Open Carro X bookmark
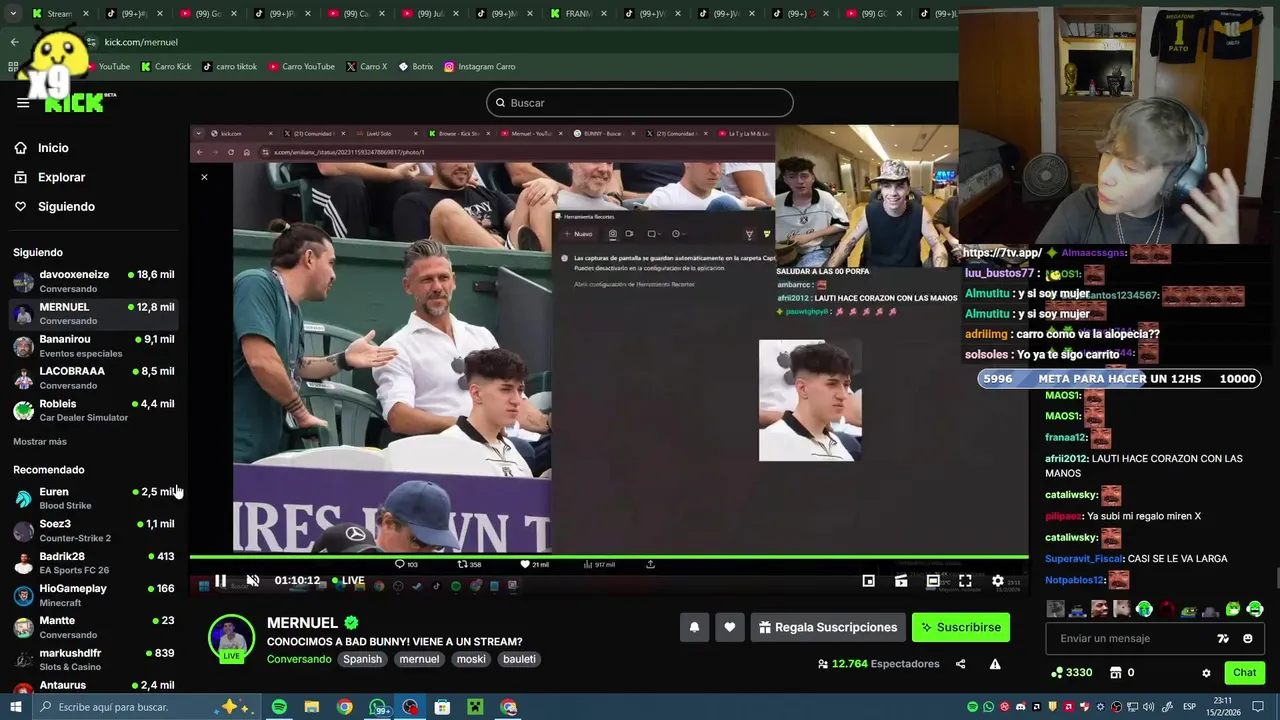This screenshot has width=1280, height=720. click(366, 67)
